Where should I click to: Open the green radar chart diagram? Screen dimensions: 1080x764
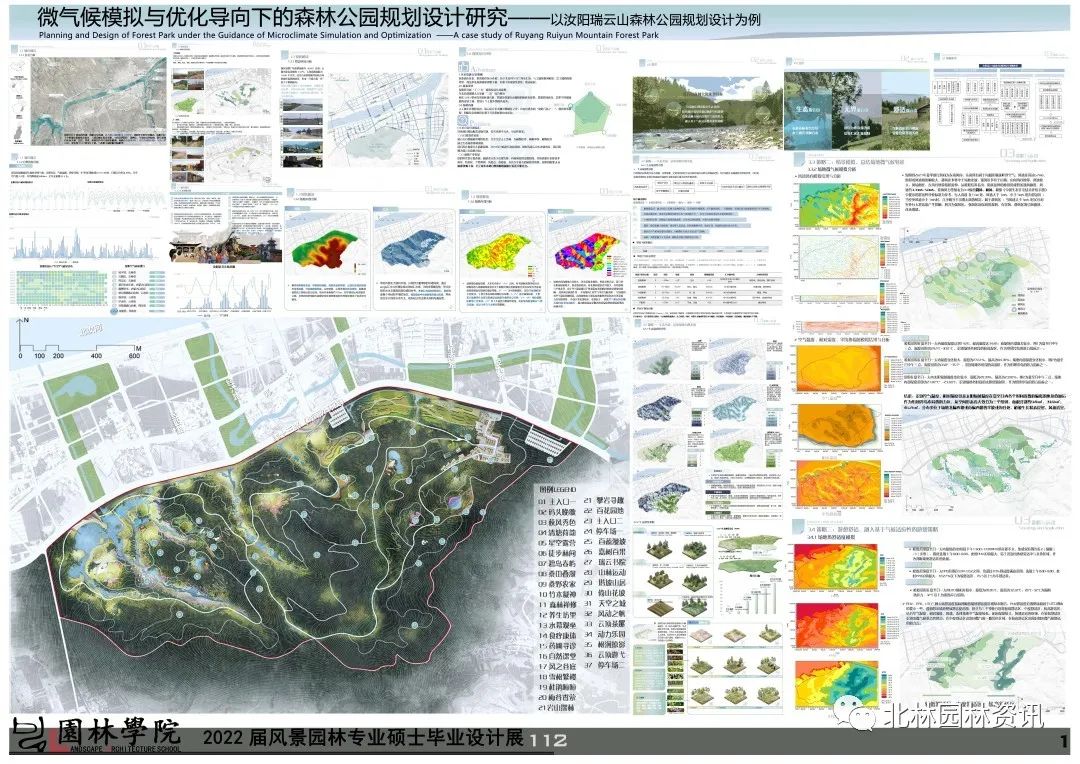point(592,113)
